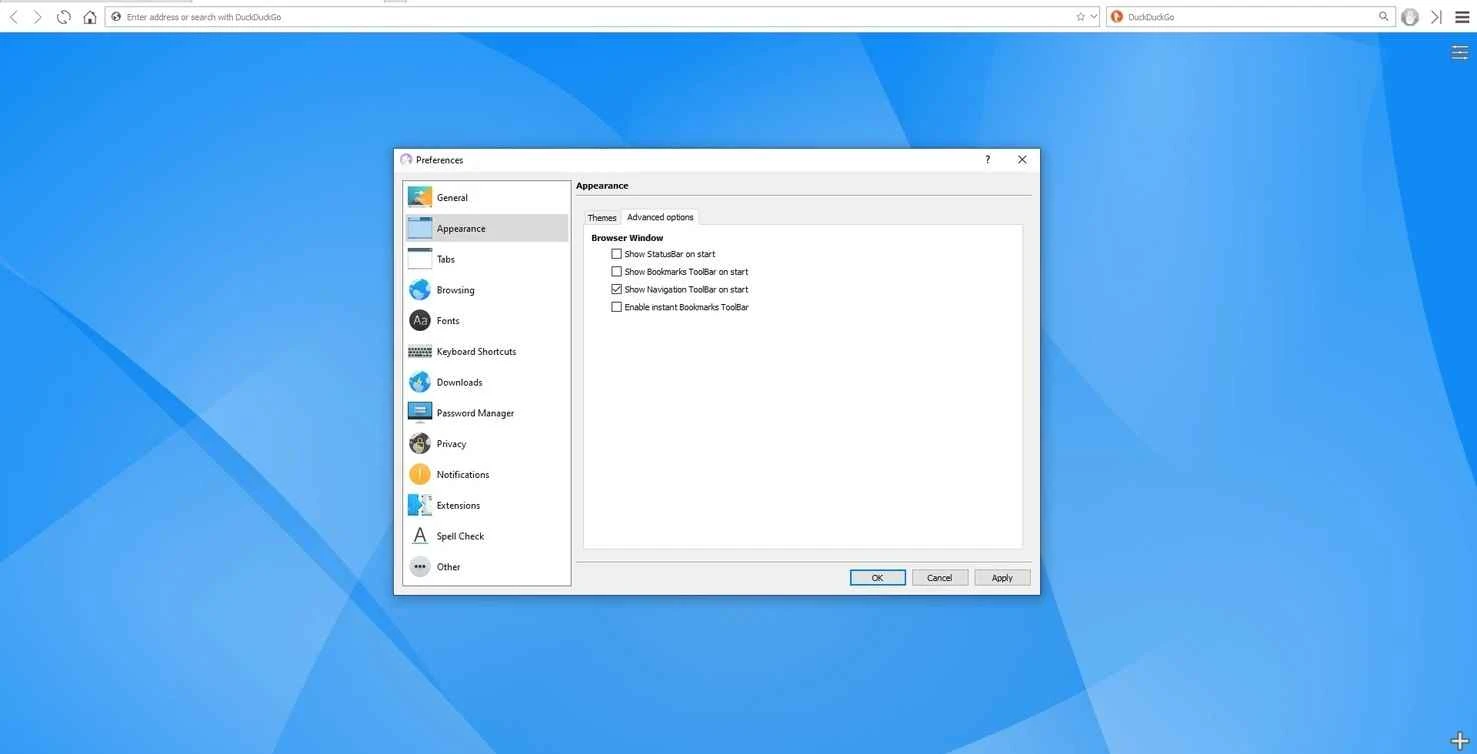Confirm preferences with OK button
Image resolution: width=1477 pixels, height=754 pixels.
[878, 578]
